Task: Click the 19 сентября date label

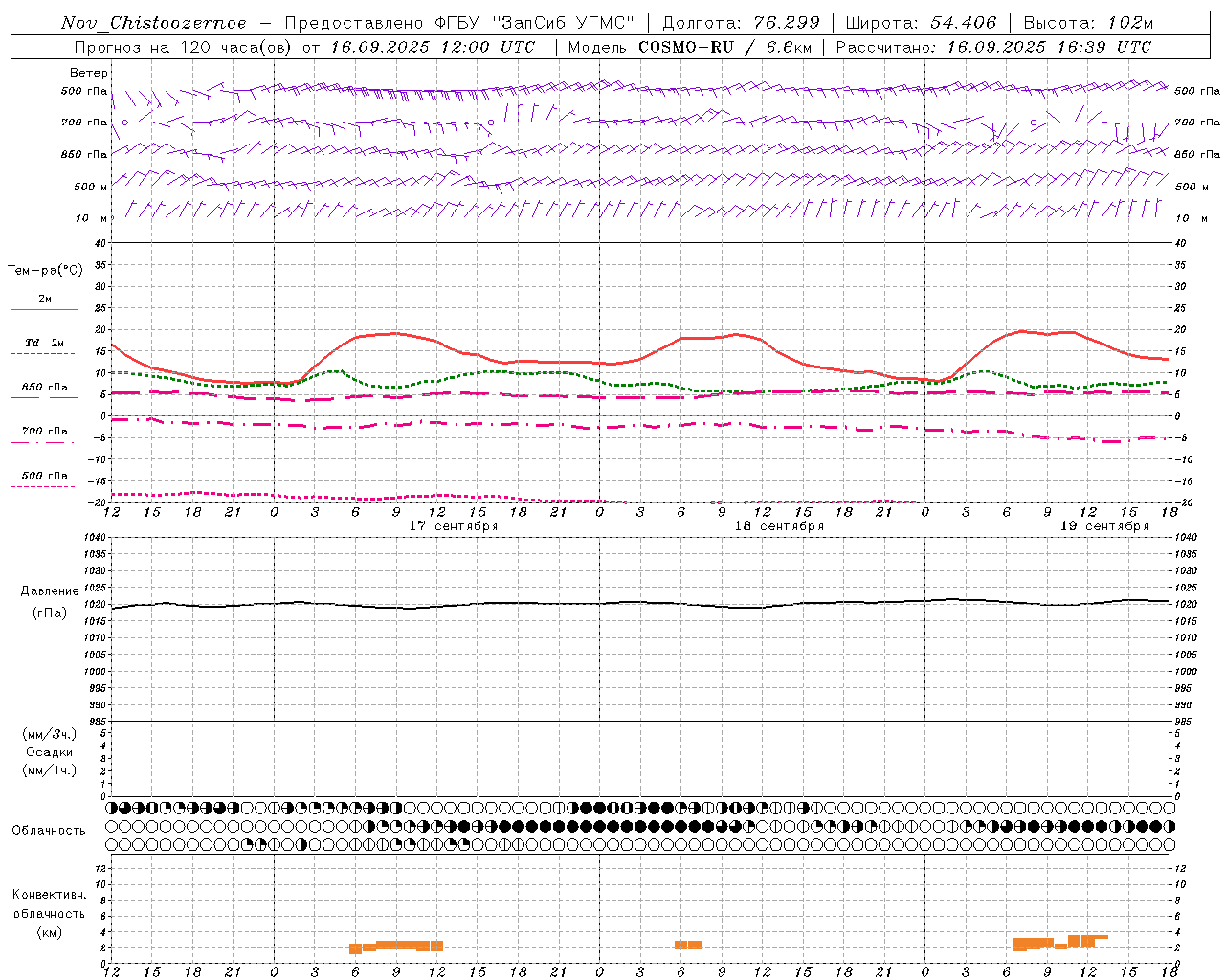Action: tap(1104, 526)
